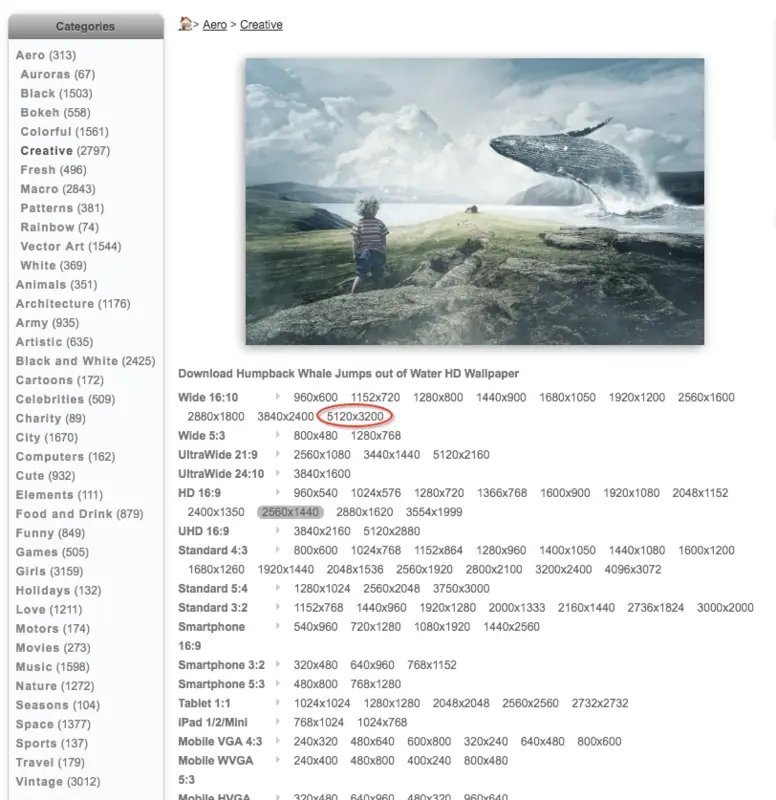Go to the Artistic category
Viewport: 776px width, 800px height.
pos(54,342)
